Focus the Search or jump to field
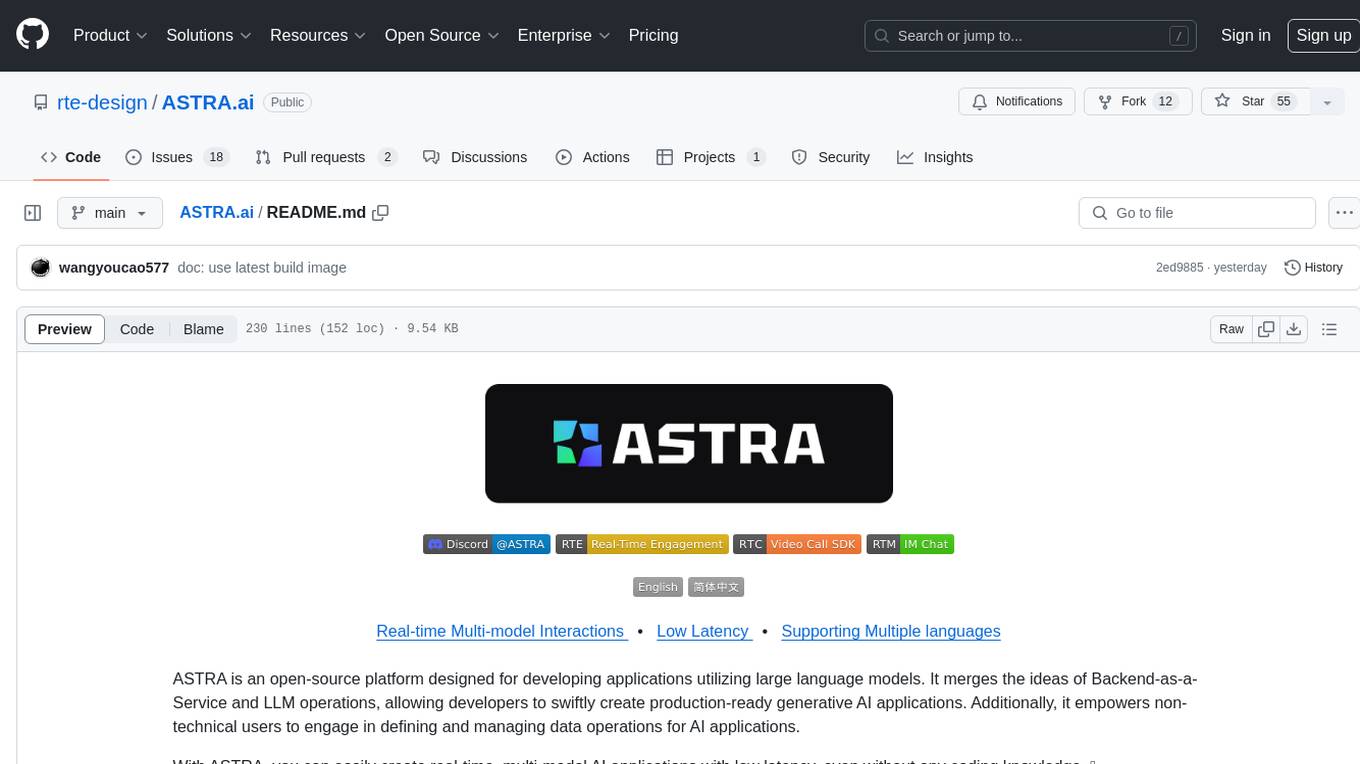Viewport: 1360px width, 764px height. point(1031,36)
